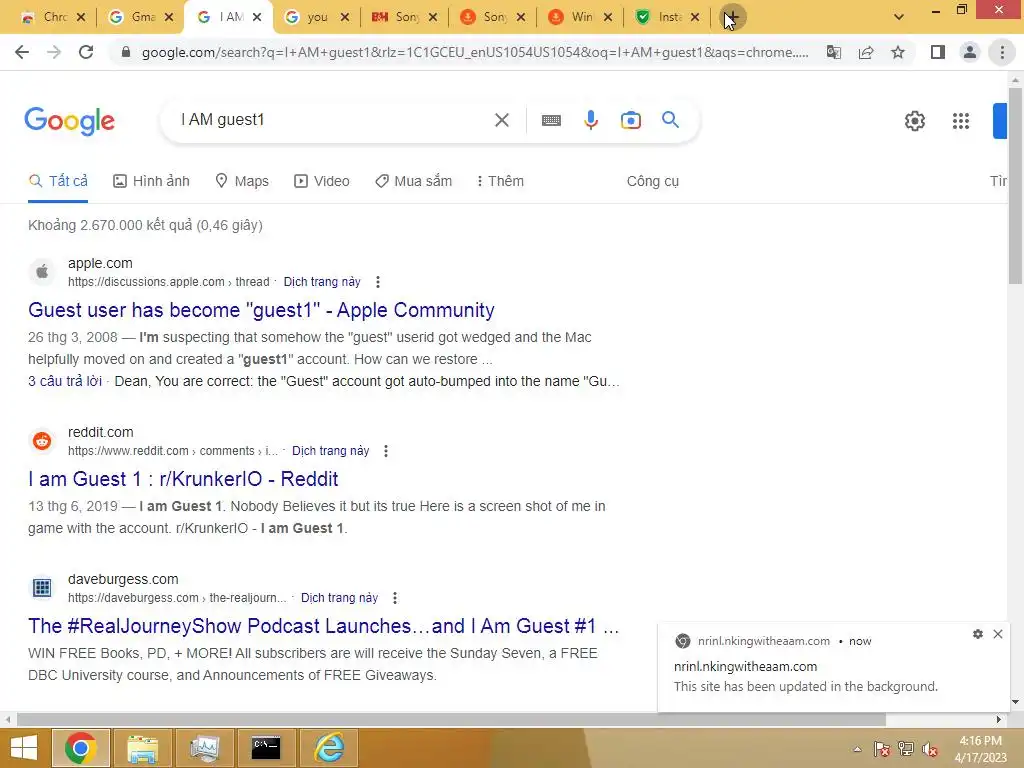Open taskbar clock showing 4:16 PM
Screen dimensions: 1024x768
tap(980, 749)
